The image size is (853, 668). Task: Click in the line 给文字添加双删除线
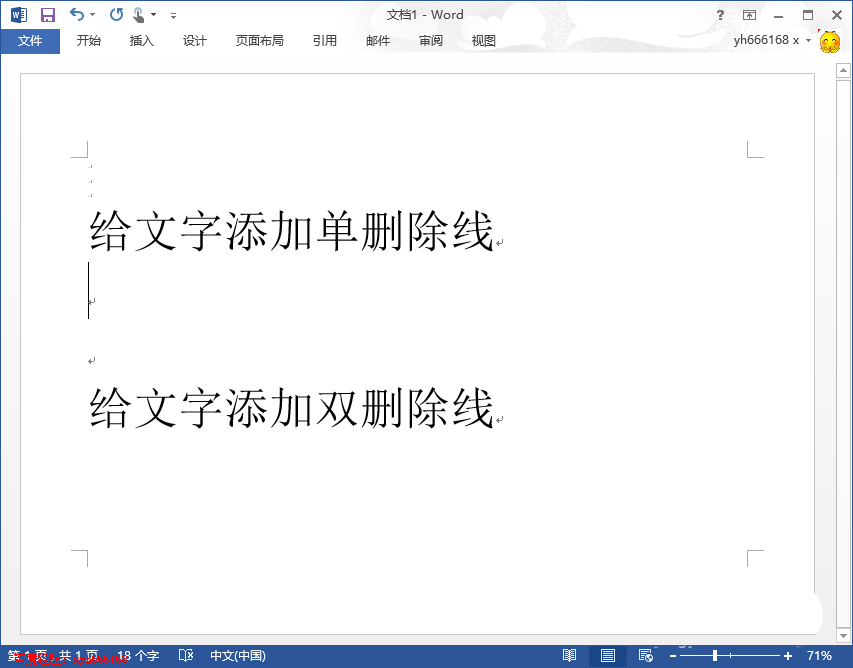292,407
